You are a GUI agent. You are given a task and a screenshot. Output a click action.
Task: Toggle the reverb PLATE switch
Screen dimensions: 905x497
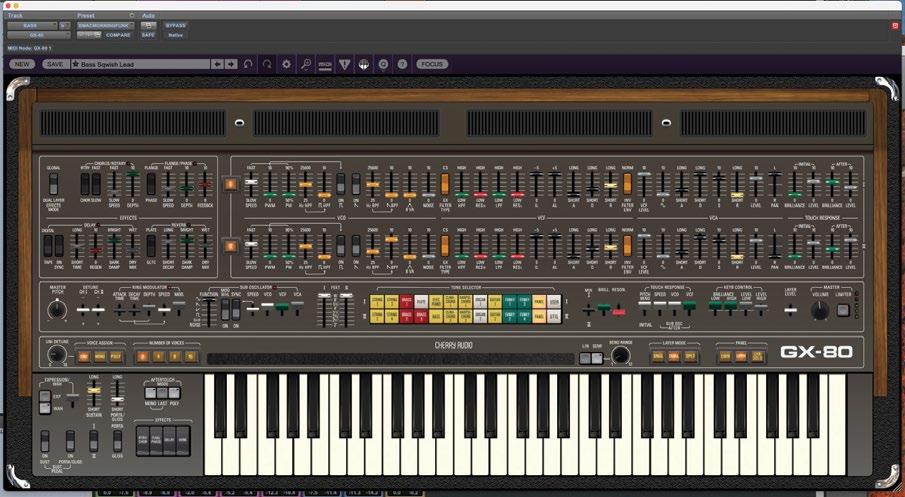151,245
